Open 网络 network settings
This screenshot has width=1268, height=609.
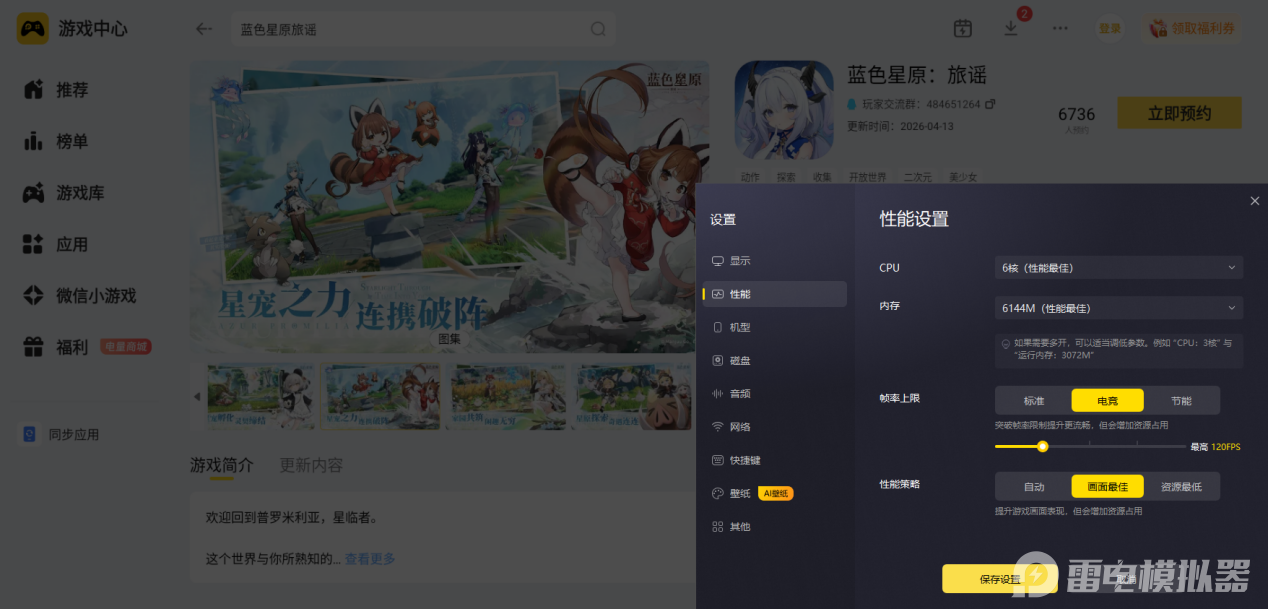click(x=774, y=427)
